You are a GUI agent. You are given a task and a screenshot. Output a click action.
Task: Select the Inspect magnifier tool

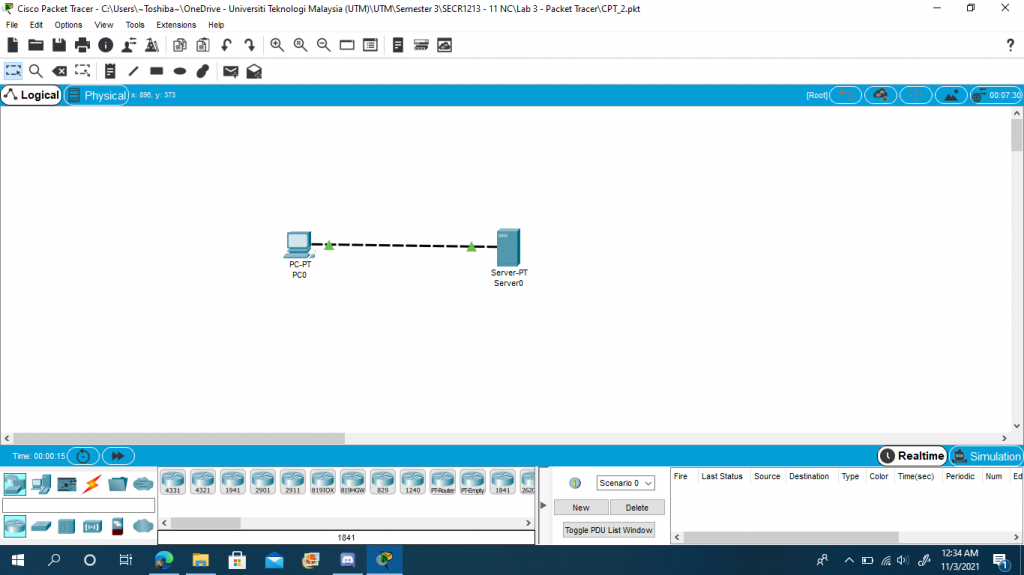[35, 71]
